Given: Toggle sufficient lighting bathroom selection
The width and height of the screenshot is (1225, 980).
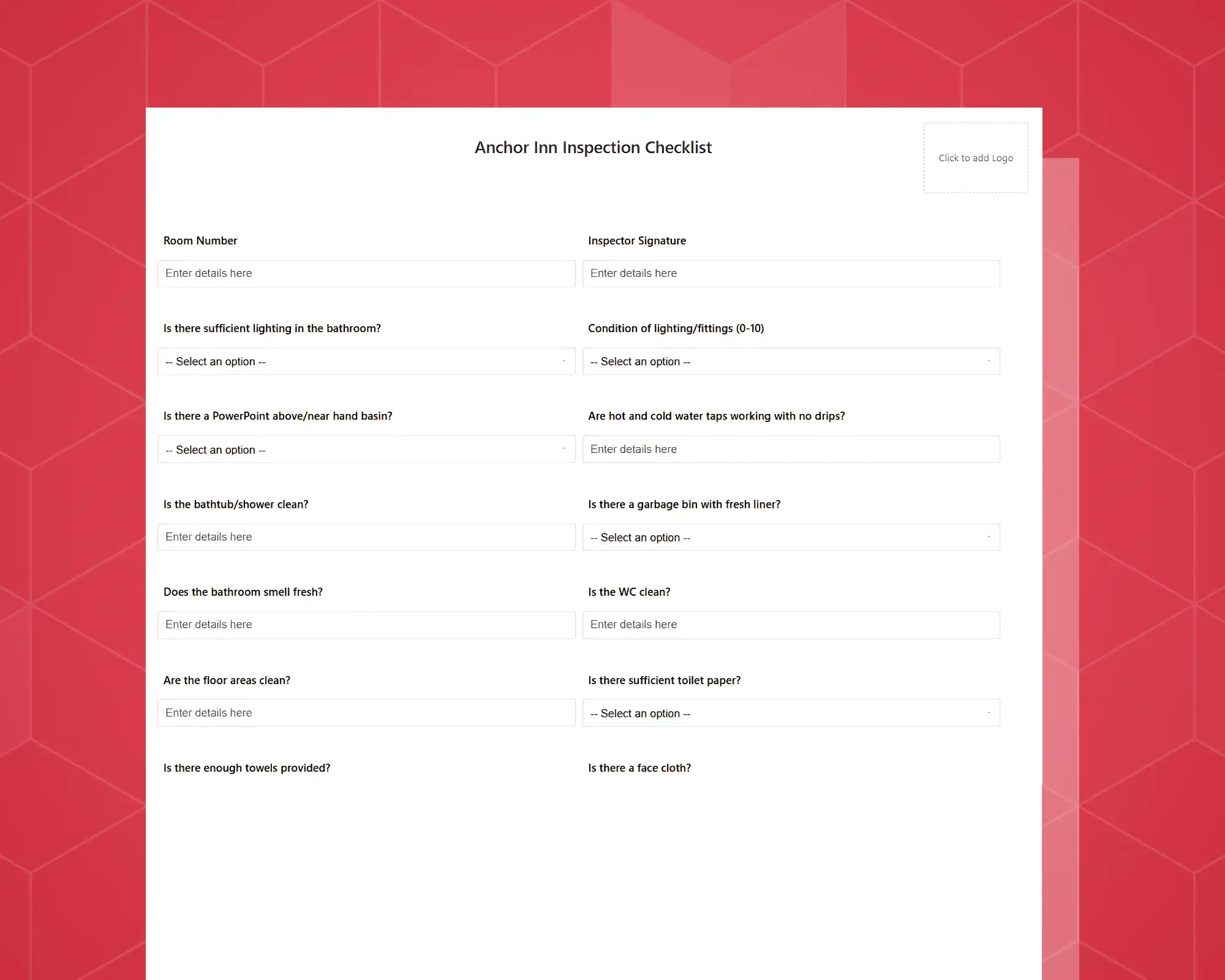Looking at the screenshot, I should (366, 361).
